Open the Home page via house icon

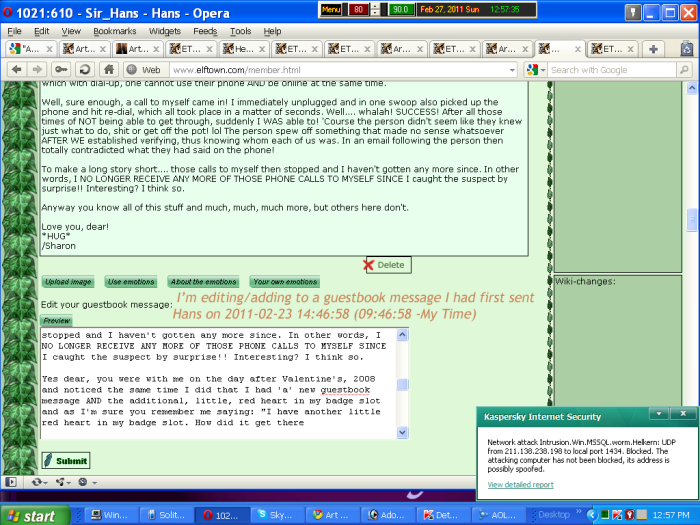(108, 70)
